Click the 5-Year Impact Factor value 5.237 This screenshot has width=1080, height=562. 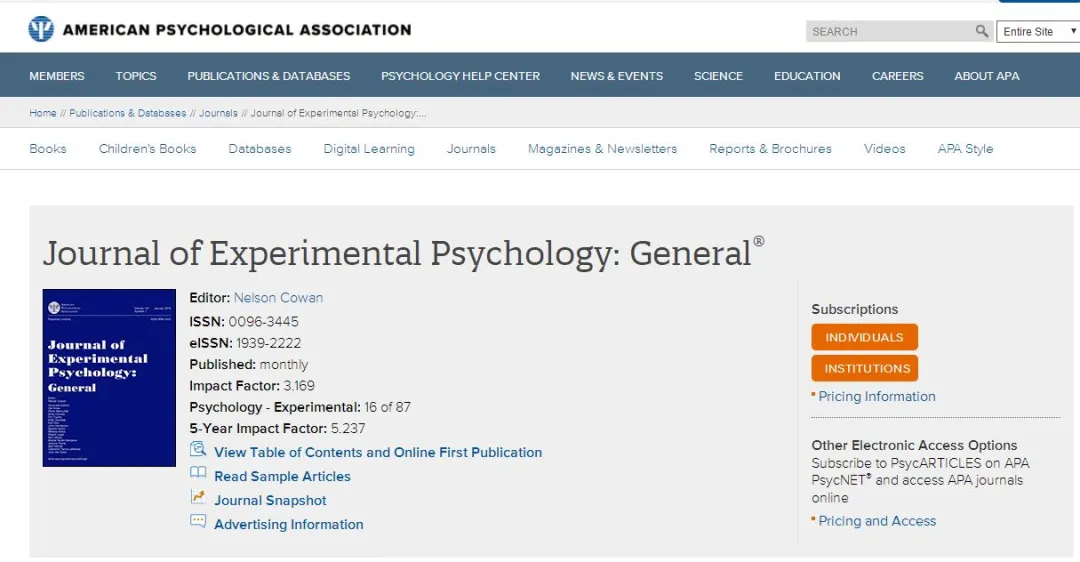(x=348, y=428)
